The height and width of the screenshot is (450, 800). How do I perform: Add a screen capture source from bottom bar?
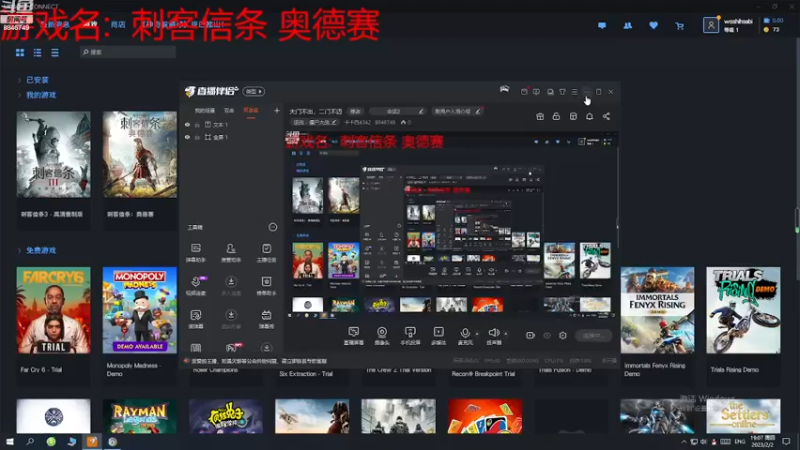click(x=354, y=336)
